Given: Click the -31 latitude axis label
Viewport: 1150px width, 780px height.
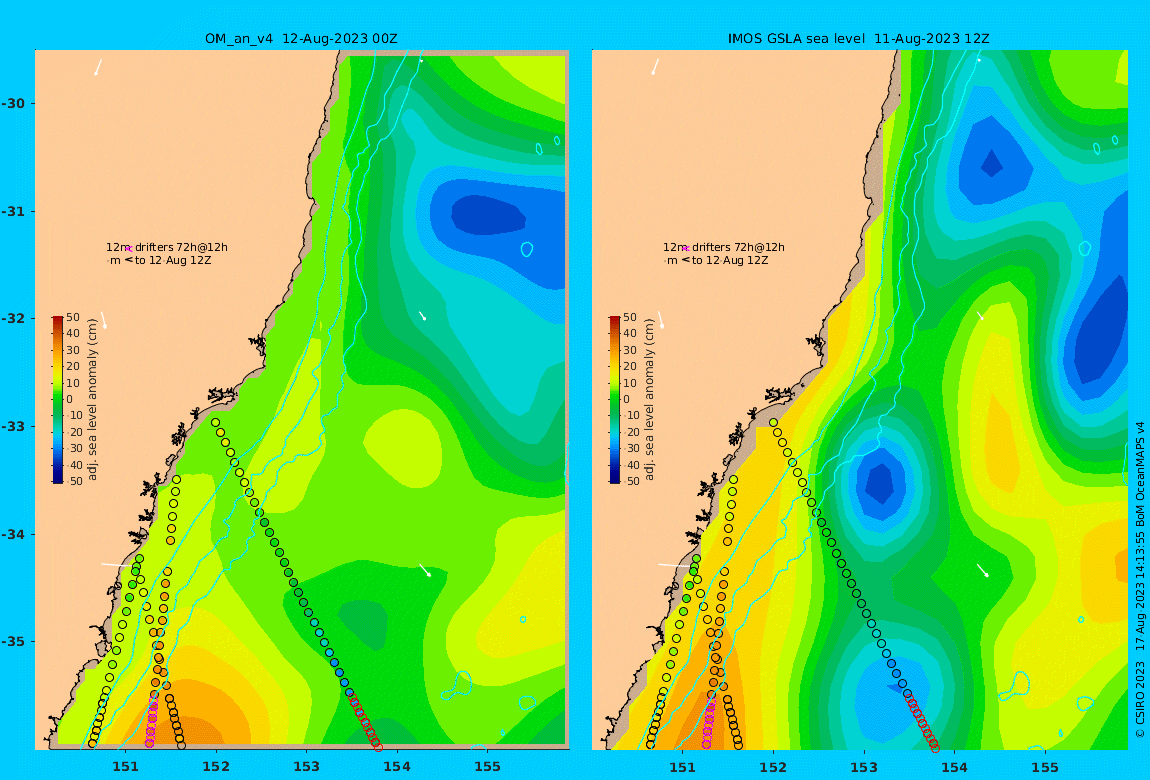Looking at the screenshot, I should (12, 211).
